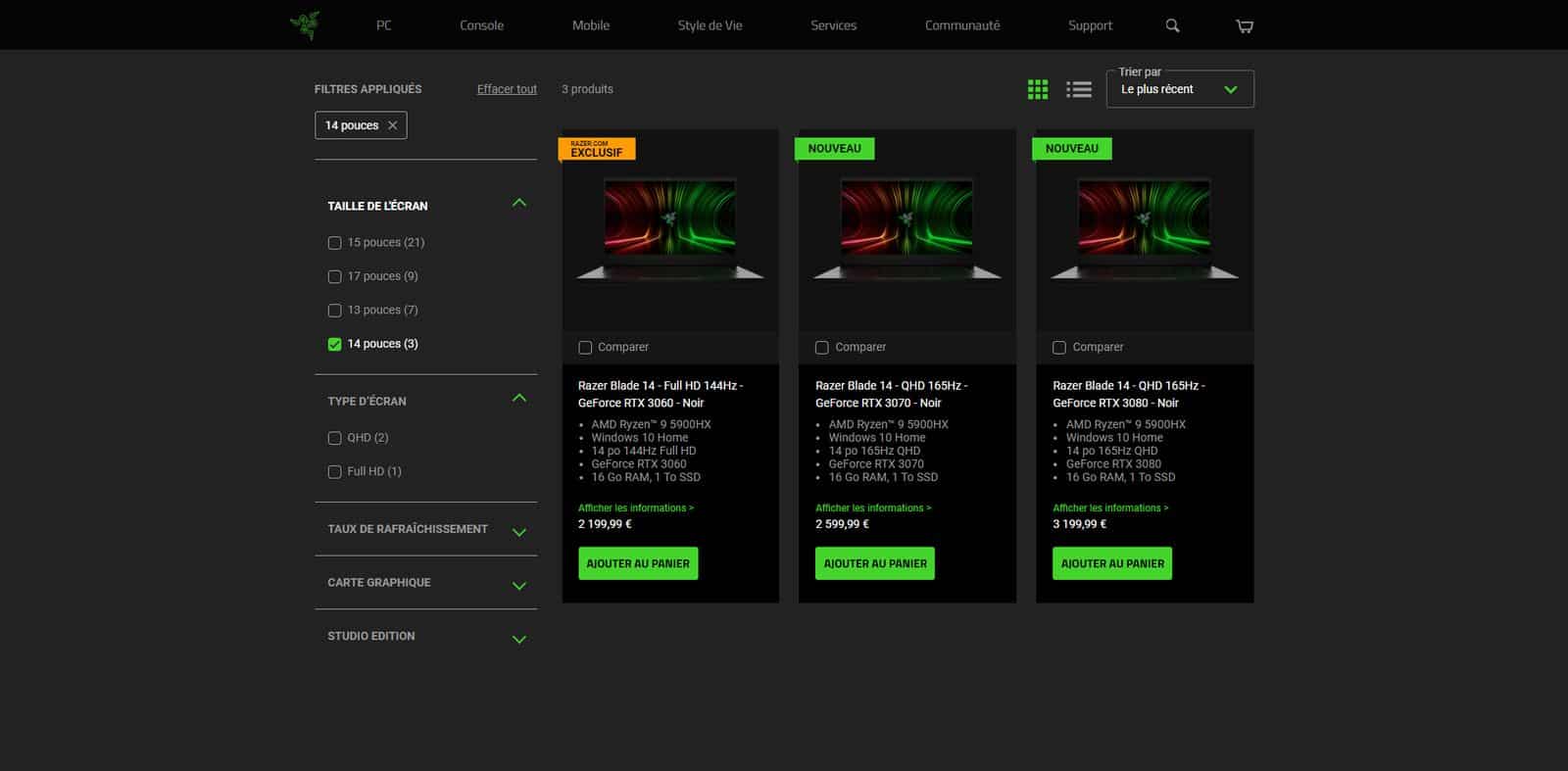Collapse the Type d'écran section
The height and width of the screenshot is (771, 1568).
point(519,398)
